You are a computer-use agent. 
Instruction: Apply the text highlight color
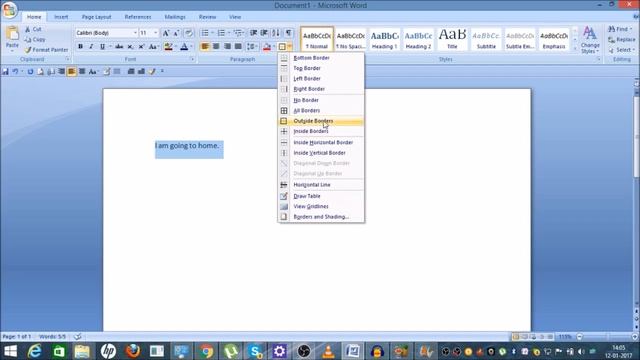tap(168, 47)
